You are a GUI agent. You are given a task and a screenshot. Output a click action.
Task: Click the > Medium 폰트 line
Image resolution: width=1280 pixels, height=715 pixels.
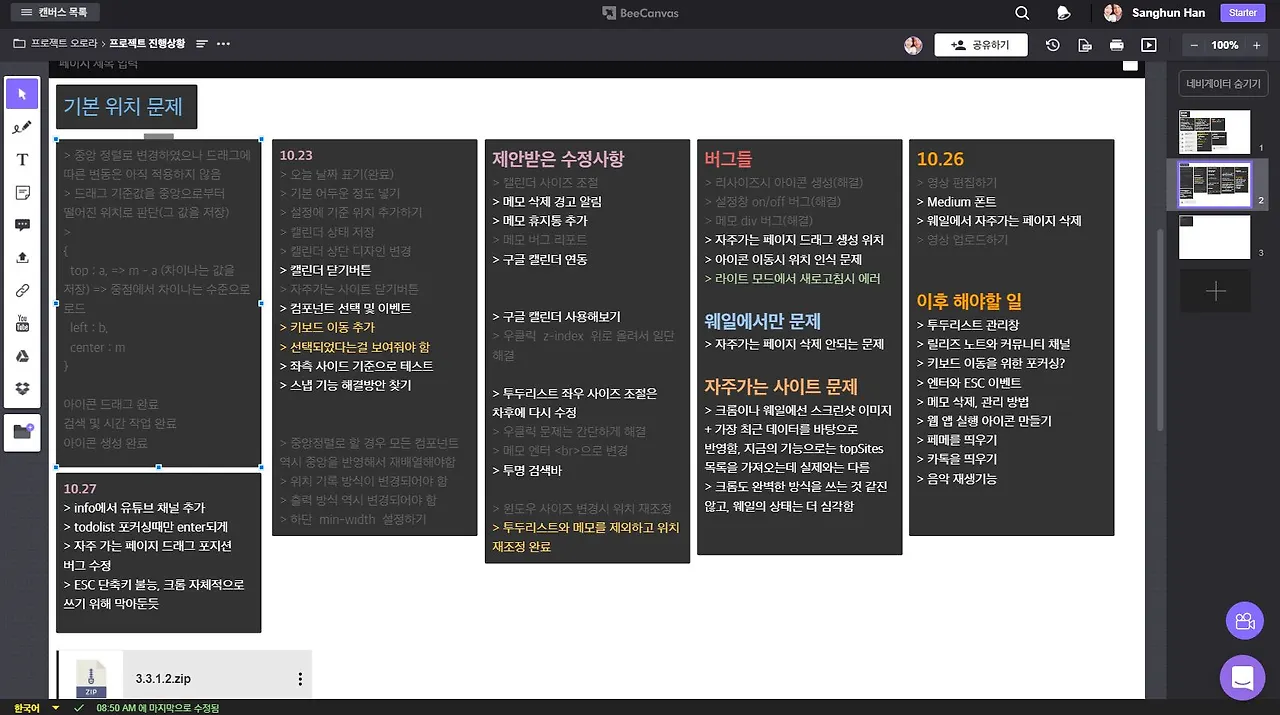pos(956,201)
